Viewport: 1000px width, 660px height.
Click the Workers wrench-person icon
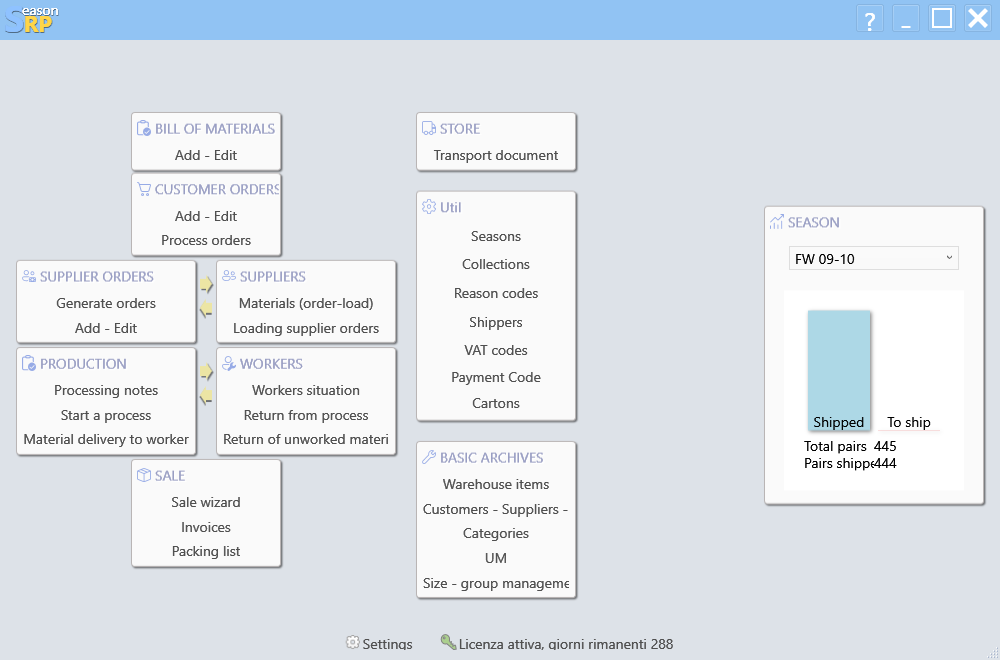pyautogui.click(x=229, y=363)
